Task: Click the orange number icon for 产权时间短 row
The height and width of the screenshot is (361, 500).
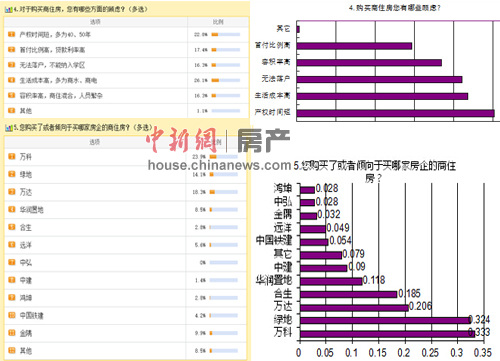Action: (12, 34)
